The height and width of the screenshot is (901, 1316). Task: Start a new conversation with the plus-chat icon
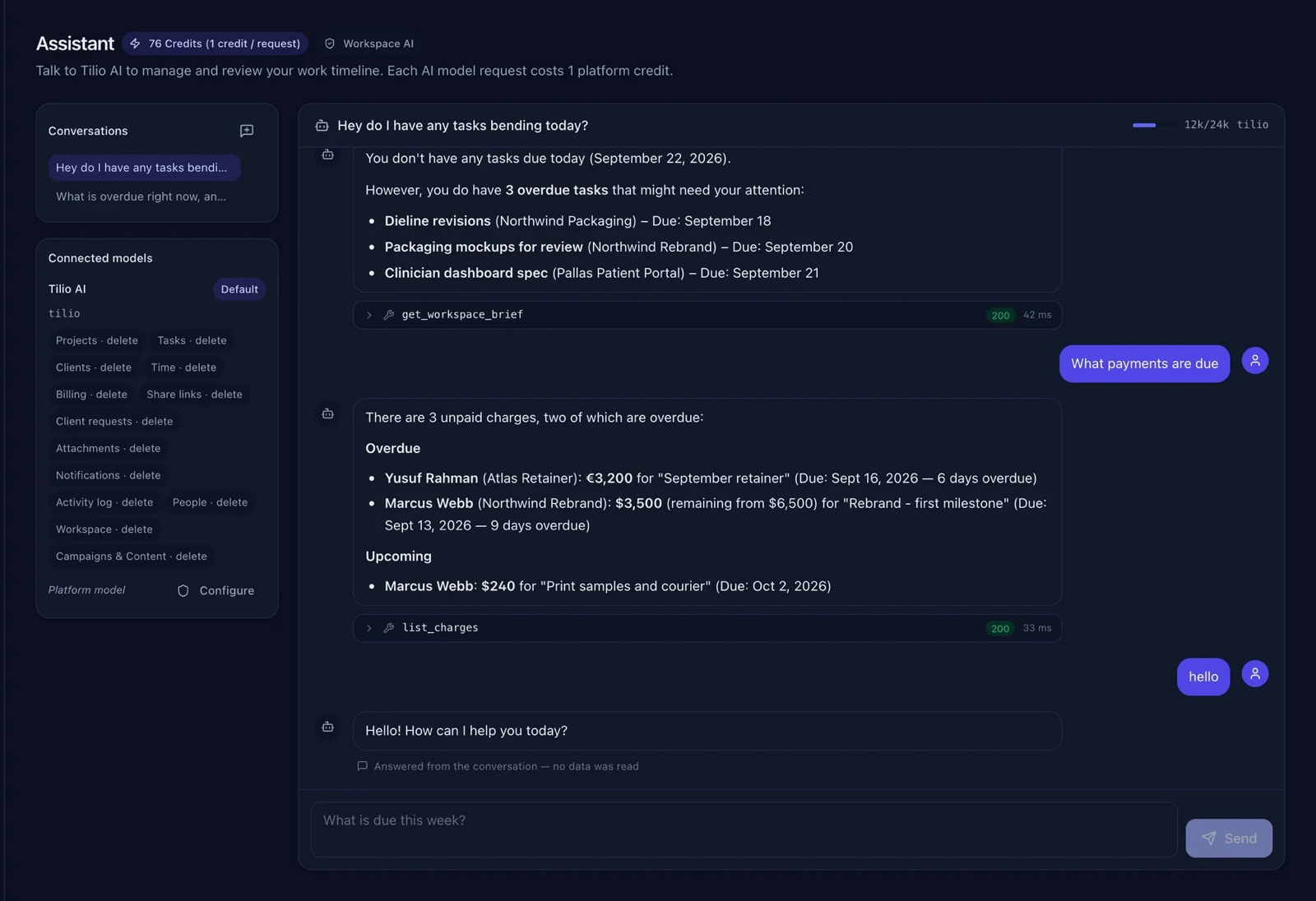[246, 131]
